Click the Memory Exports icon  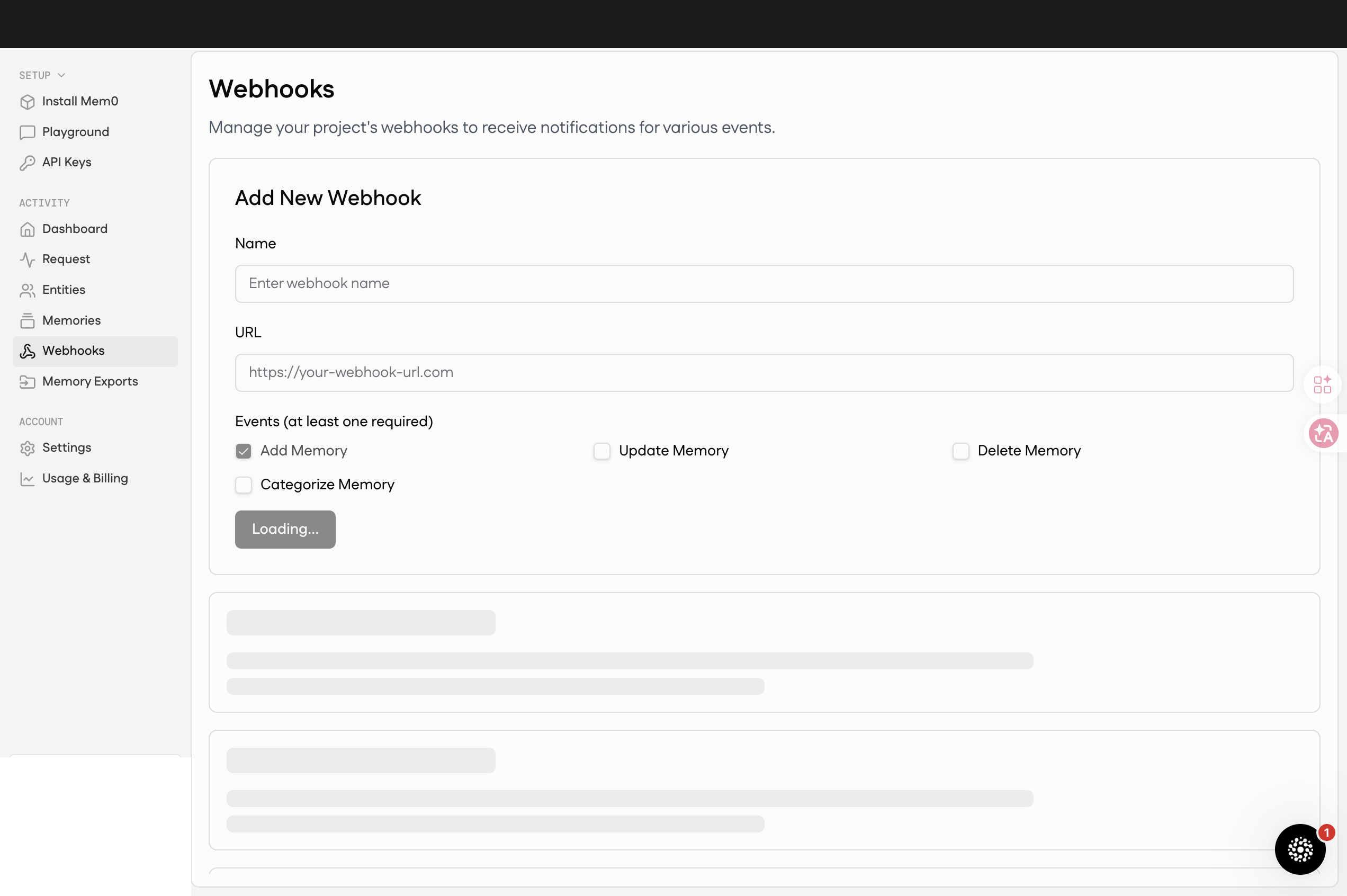point(28,382)
